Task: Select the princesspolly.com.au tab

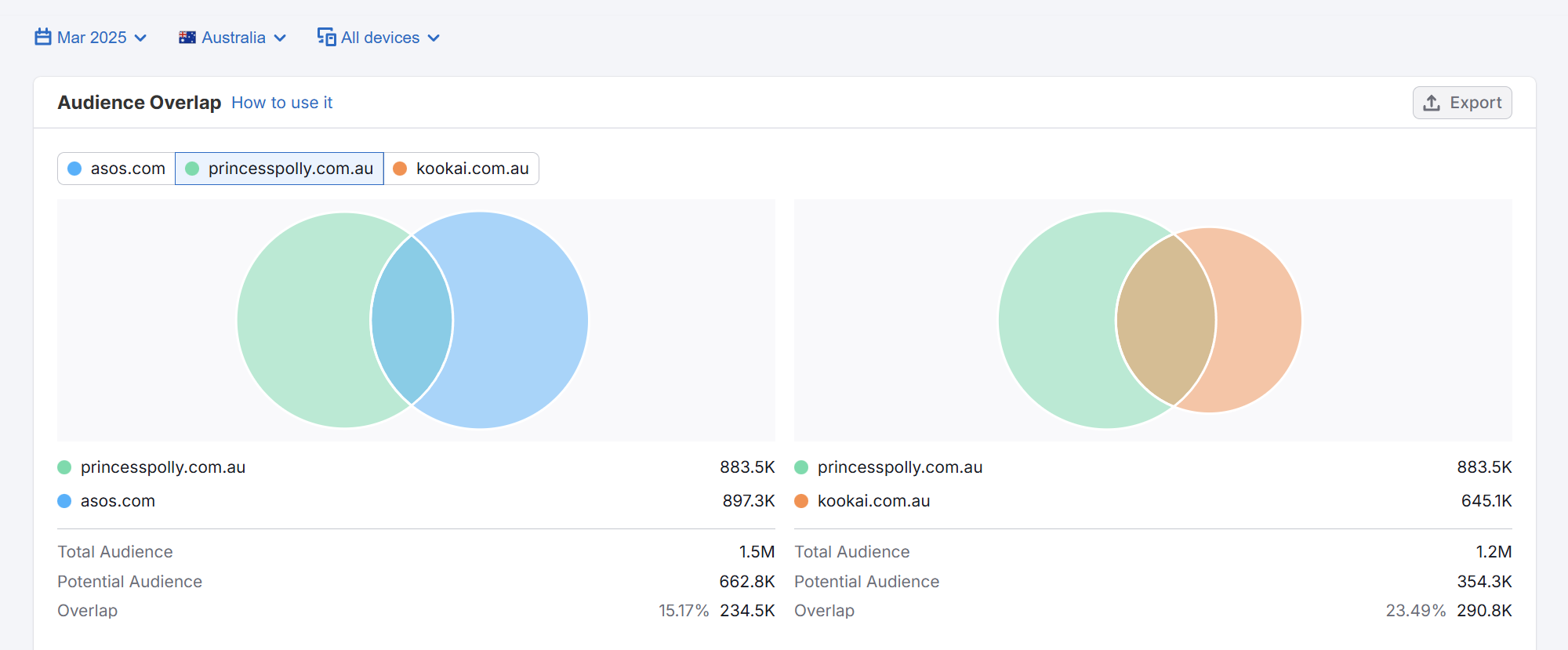Action: 279,169
